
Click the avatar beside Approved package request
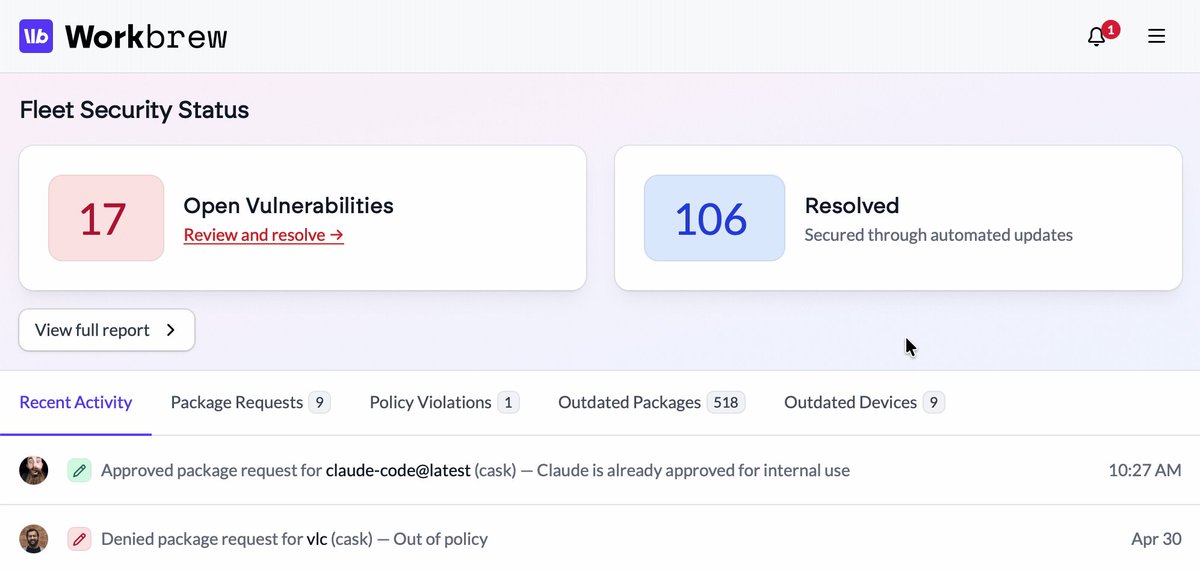click(x=34, y=470)
